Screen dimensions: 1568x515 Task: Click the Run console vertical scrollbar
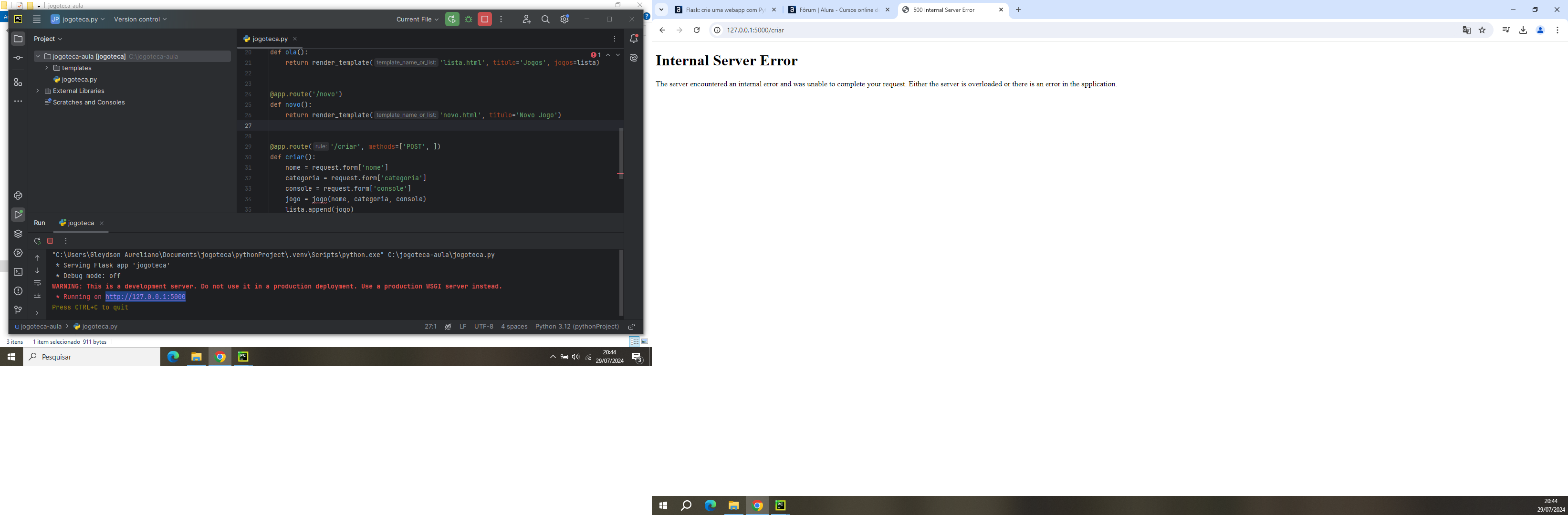click(621, 283)
